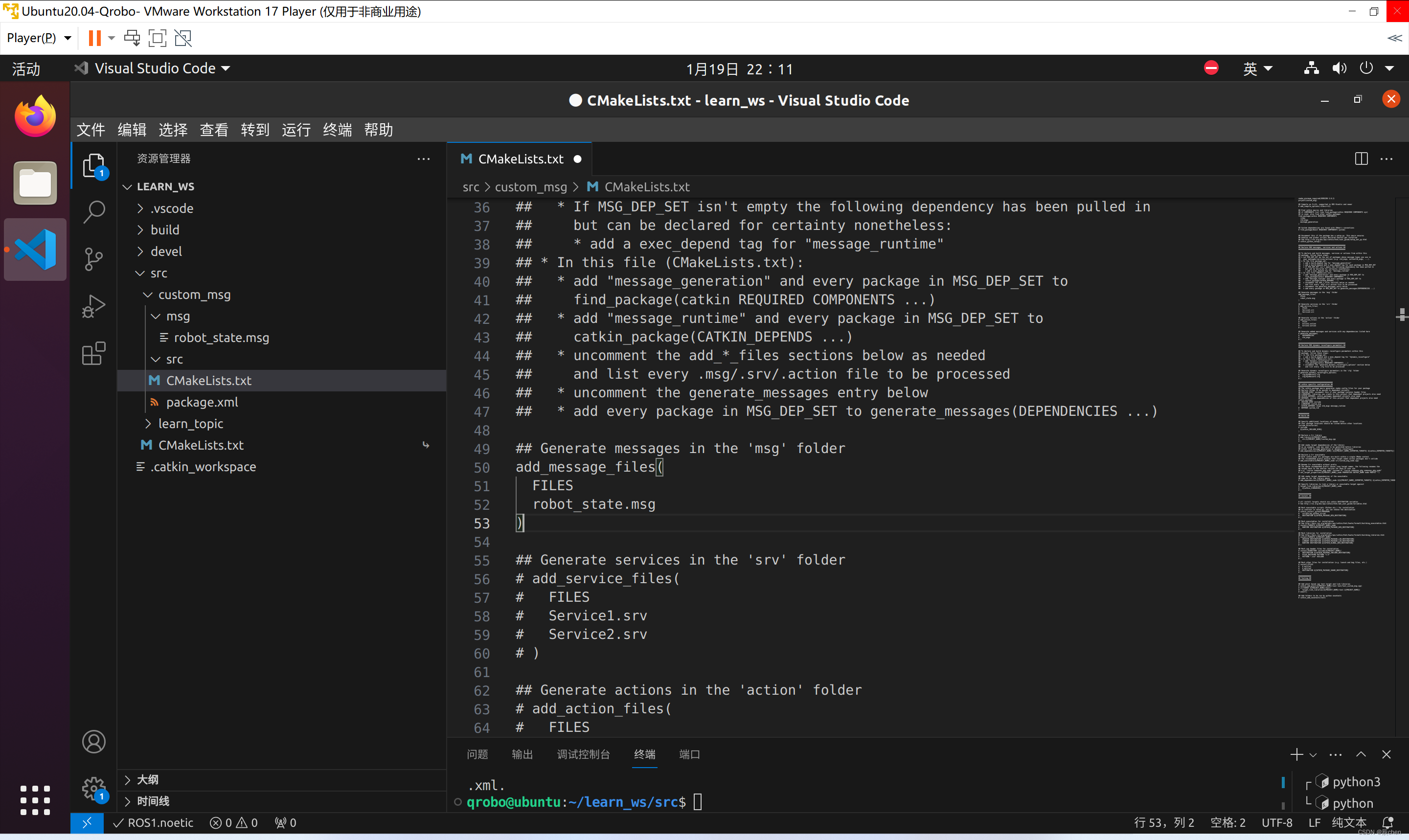Open the editor More Actions ellipsis
The image size is (1409, 840).
coord(1386,159)
